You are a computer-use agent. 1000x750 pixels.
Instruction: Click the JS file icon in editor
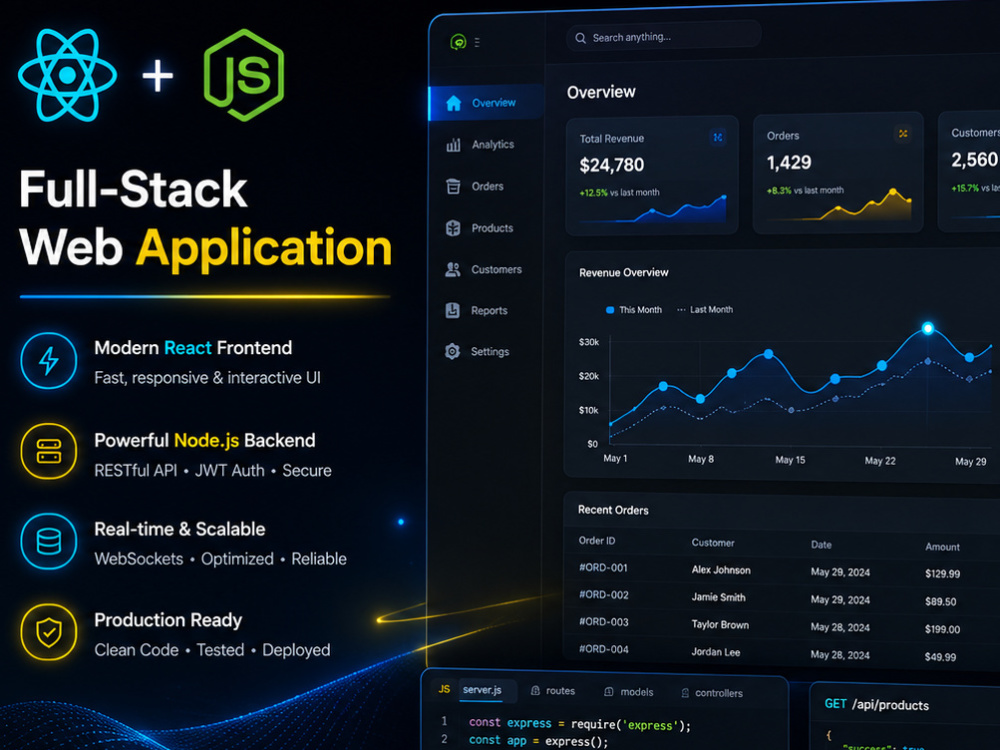tap(445, 689)
